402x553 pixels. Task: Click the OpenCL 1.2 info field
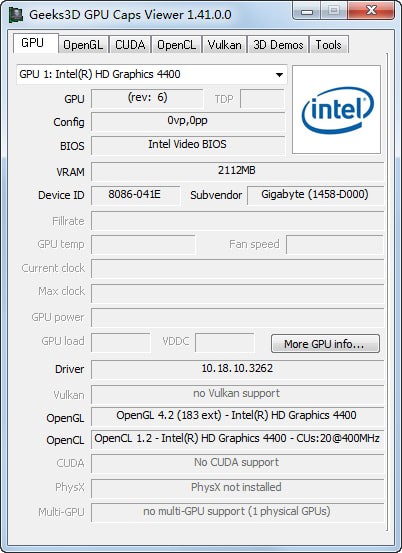coord(237,439)
